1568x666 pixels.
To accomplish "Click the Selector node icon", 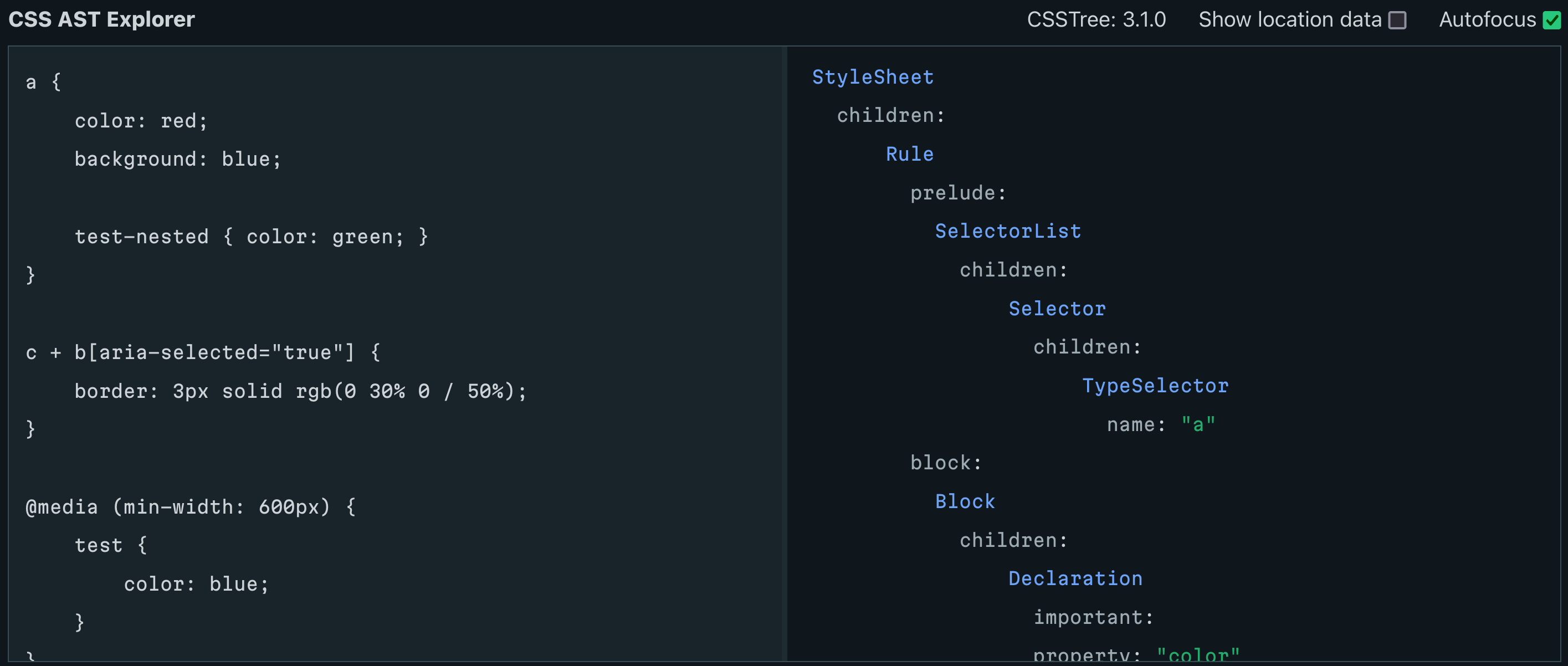I will click(x=1057, y=307).
